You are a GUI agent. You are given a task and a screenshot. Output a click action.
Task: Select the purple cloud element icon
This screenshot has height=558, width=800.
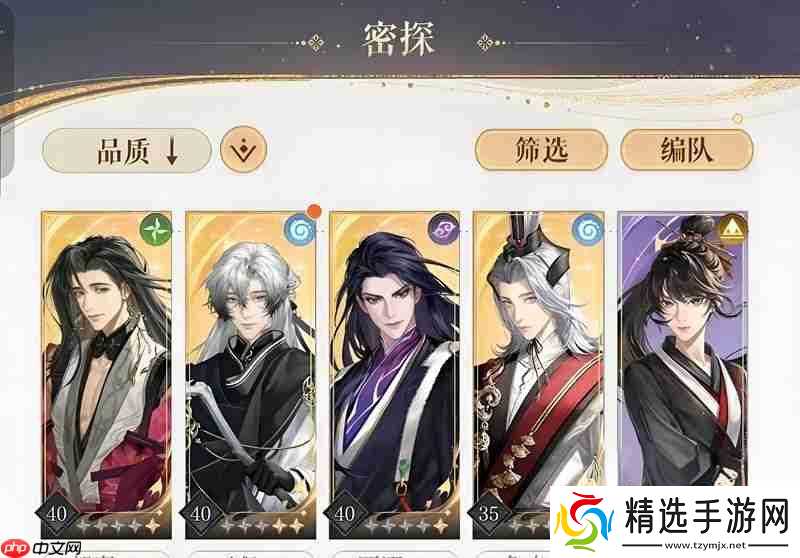(x=443, y=230)
